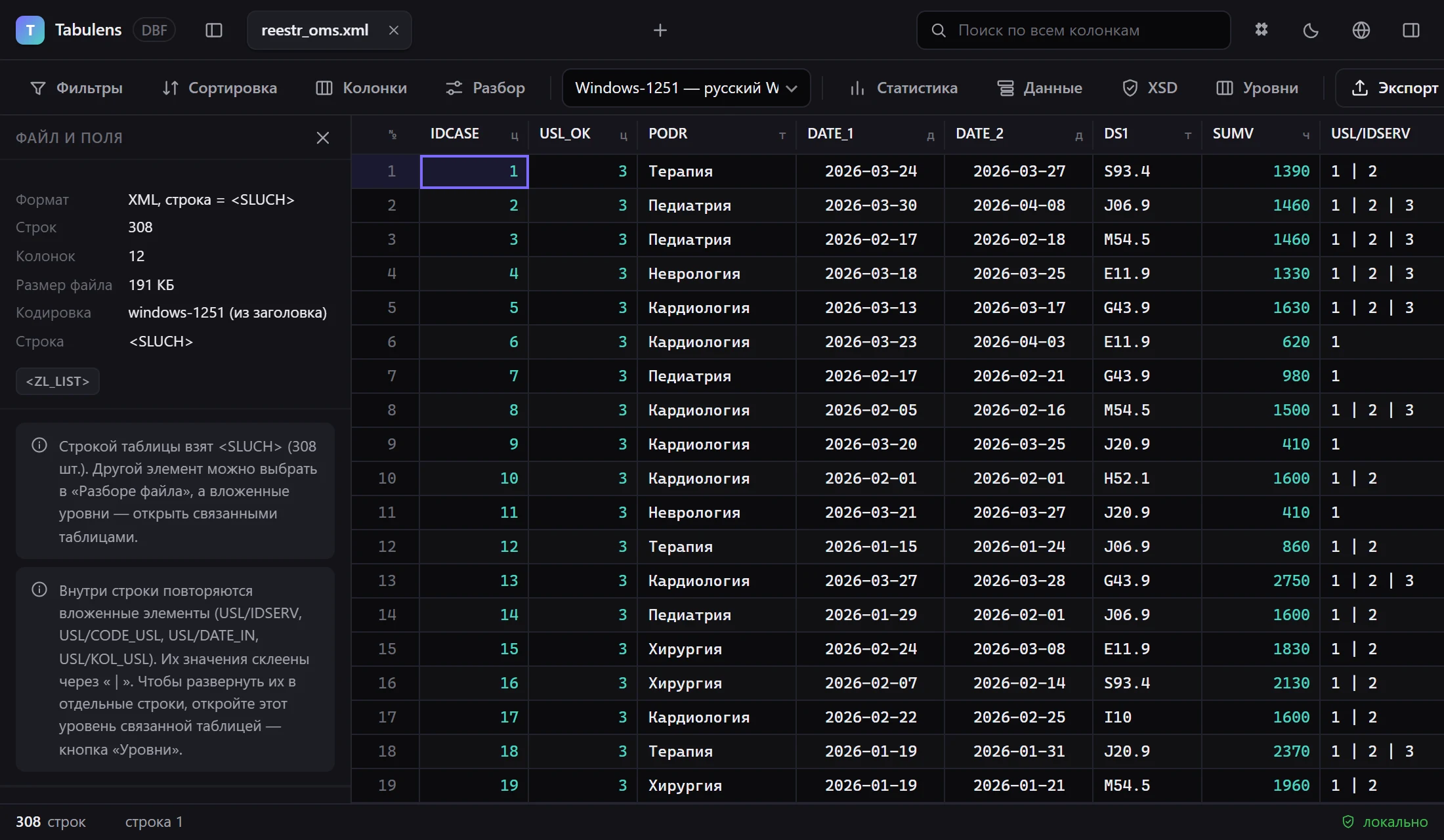The width and height of the screenshot is (1444, 840).
Task: Open Уровни levels panel
Action: [1258, 88]
